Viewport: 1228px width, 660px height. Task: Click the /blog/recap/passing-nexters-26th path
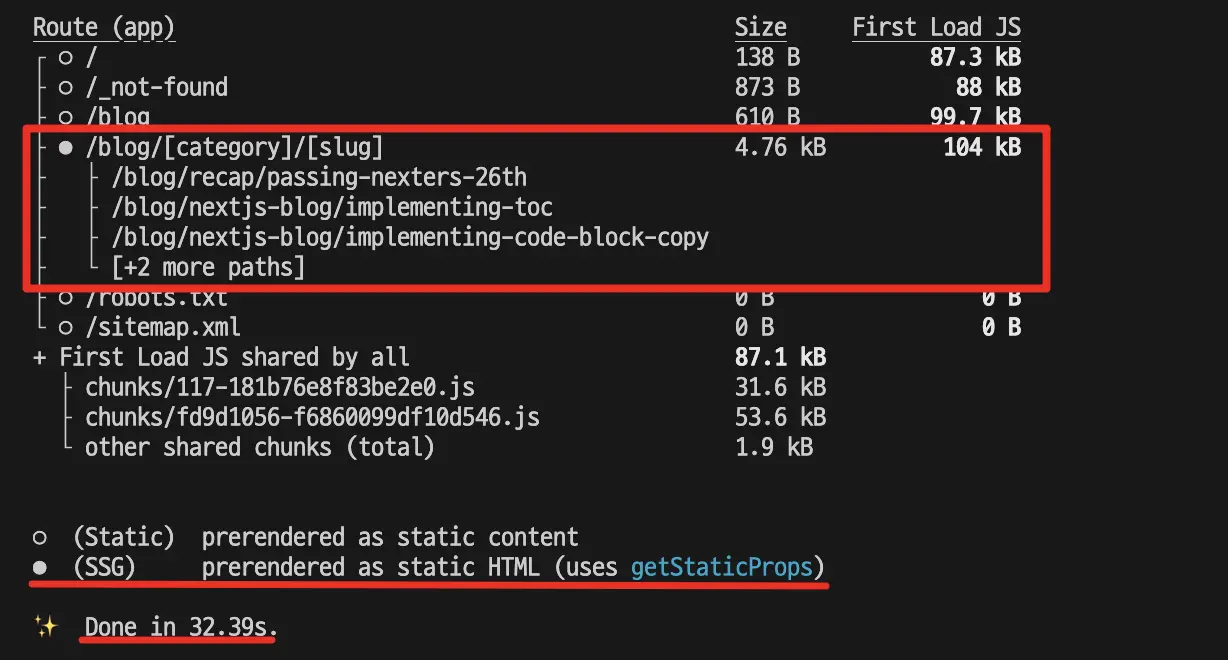[x=319, y=178]
